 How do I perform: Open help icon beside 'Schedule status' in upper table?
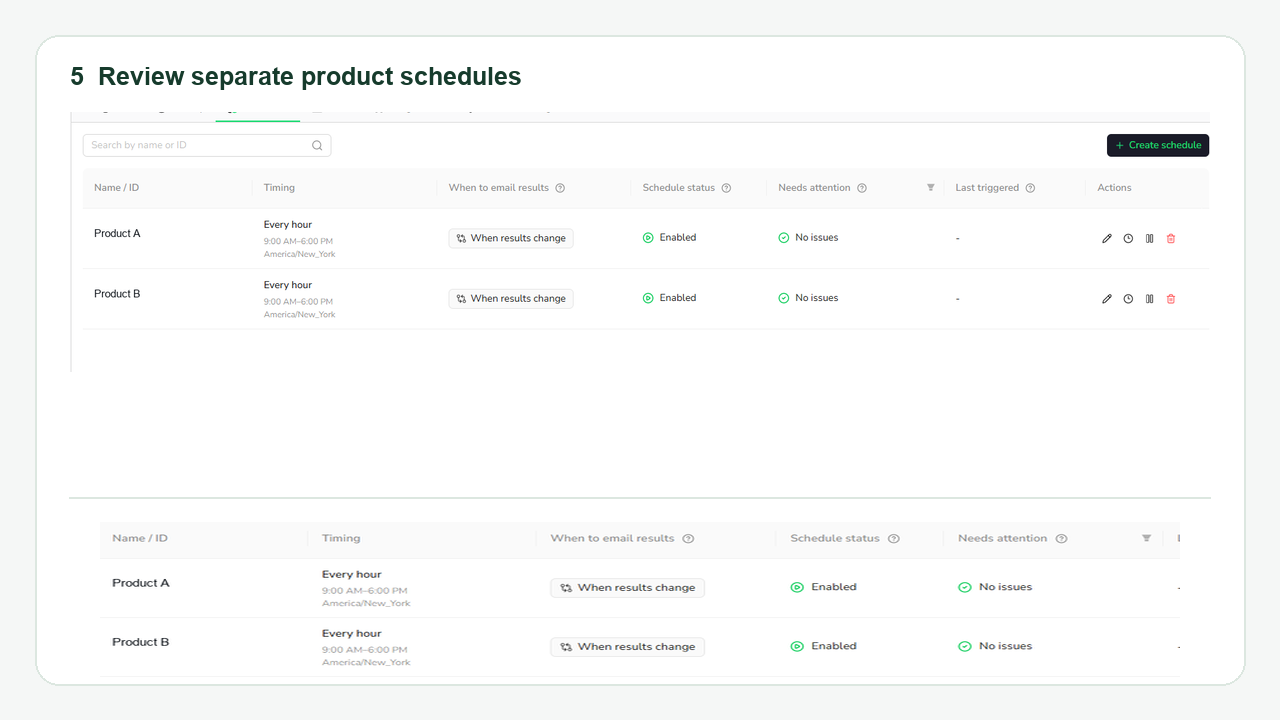726,188
